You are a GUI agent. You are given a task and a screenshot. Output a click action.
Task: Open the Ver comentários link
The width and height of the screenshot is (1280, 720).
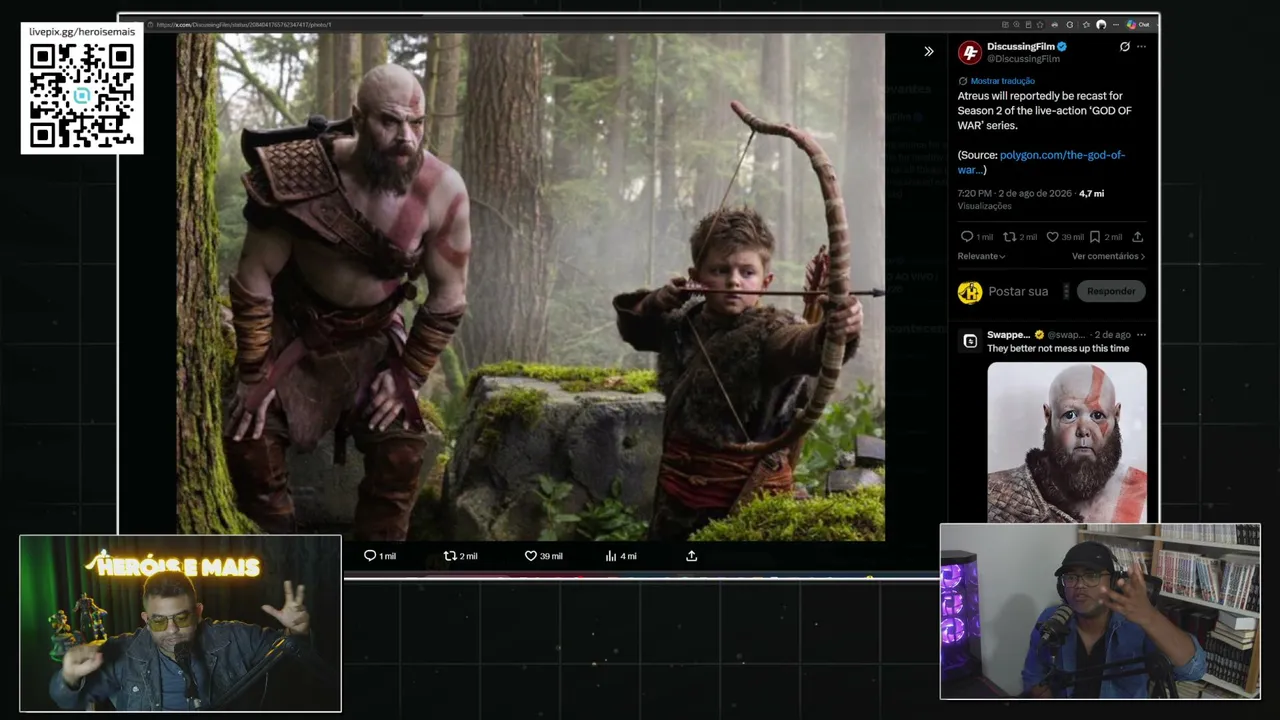point(1108,256)
